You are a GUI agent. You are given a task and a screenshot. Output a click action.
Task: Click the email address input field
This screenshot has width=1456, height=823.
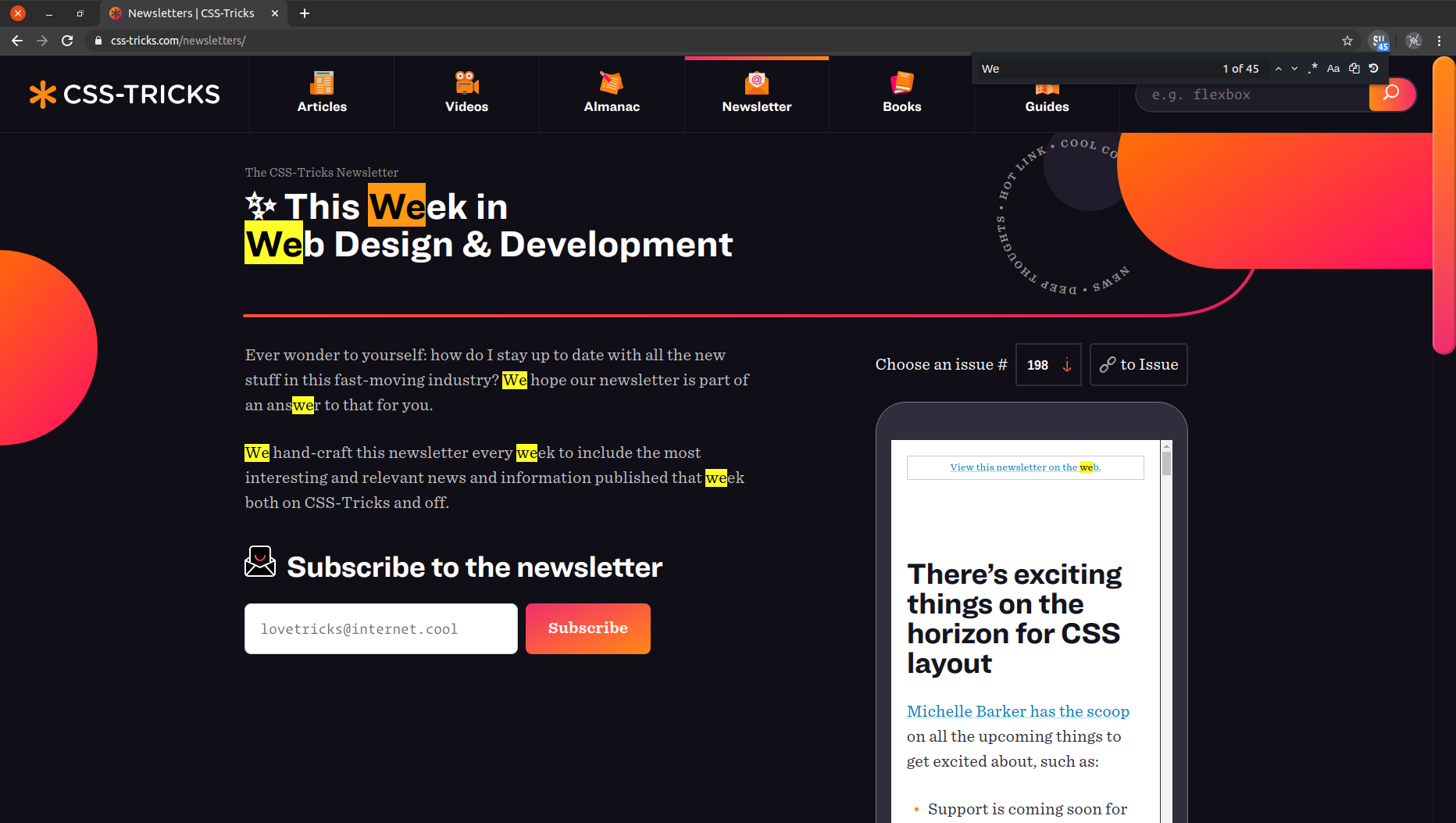[381, 629]
